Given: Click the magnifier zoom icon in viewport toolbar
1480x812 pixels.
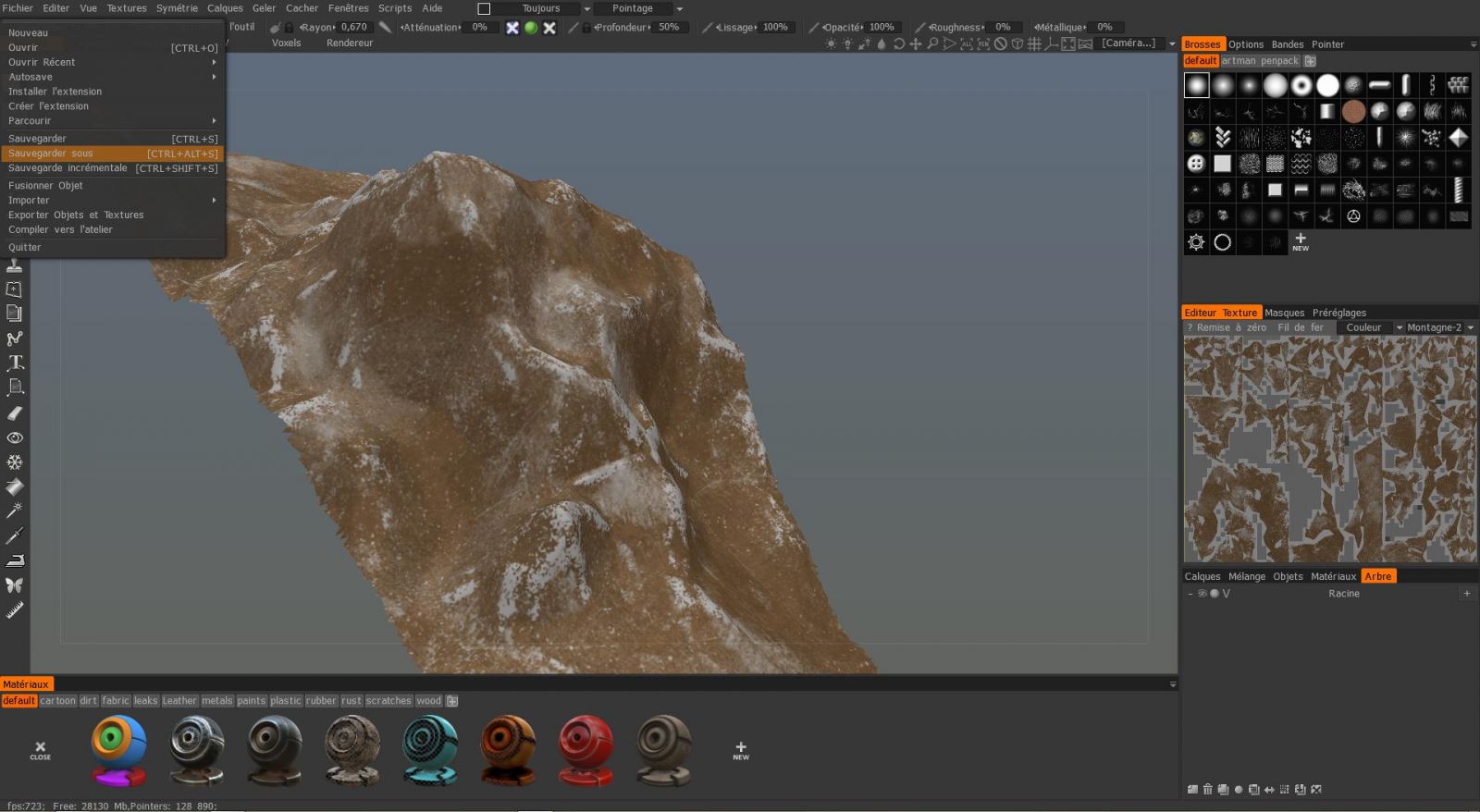Looking at the screenshot, I should pos(932,43).
